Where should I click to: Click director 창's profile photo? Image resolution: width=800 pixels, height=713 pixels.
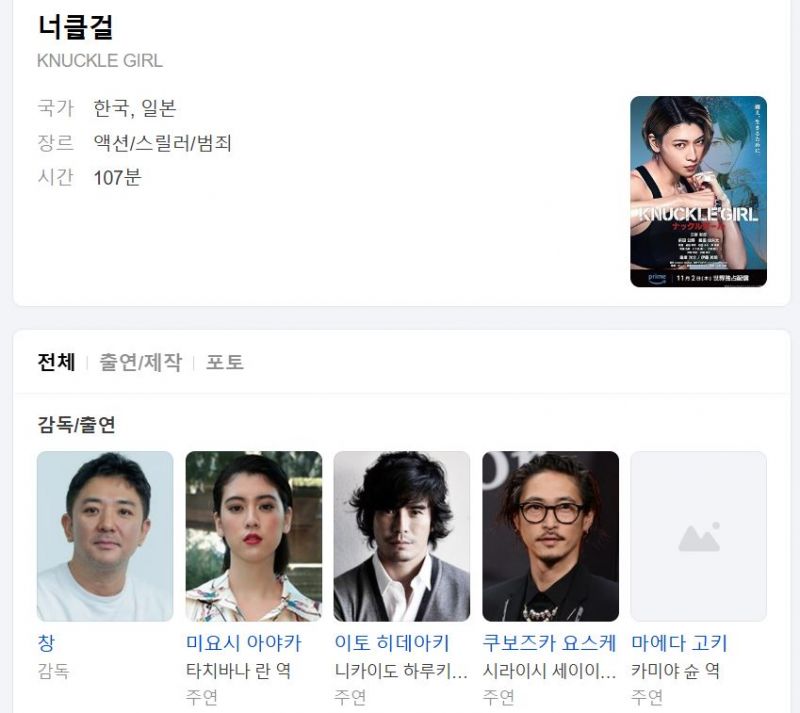click(105, 536)
